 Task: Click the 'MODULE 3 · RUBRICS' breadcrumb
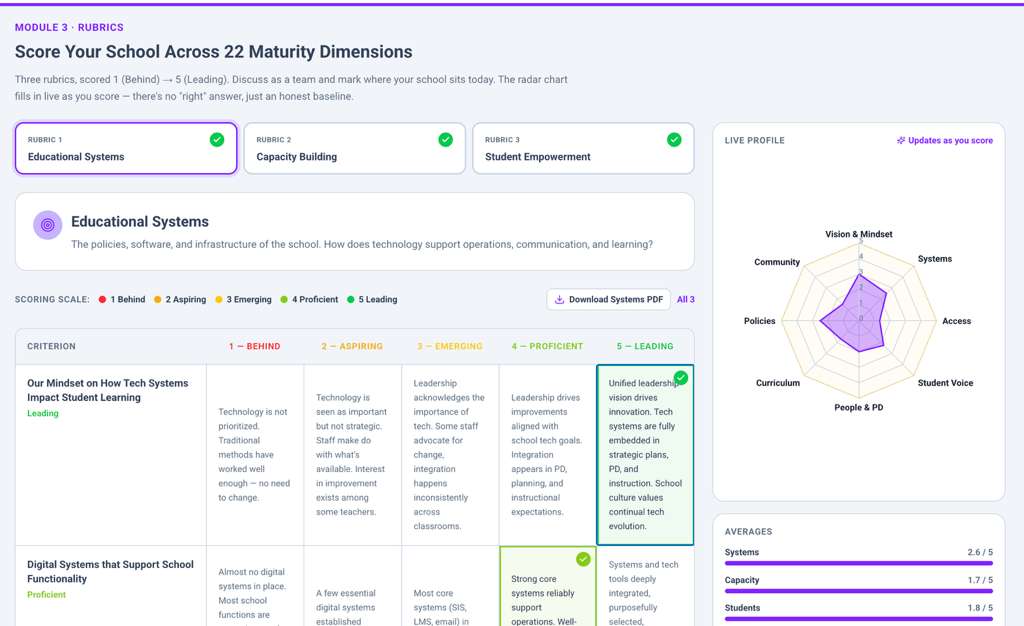[69, 27]
